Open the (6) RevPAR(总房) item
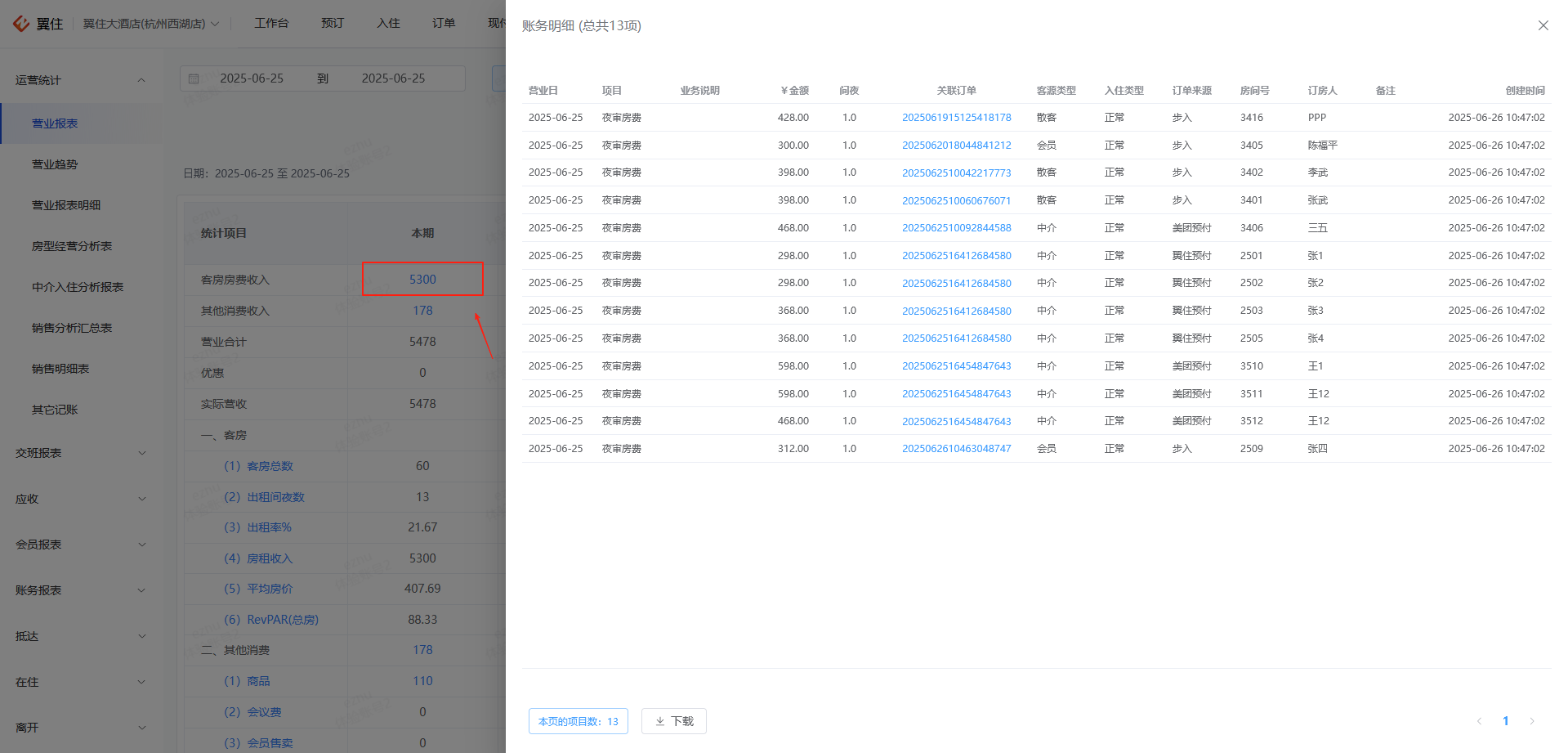1568x753 pixels. 271,620
